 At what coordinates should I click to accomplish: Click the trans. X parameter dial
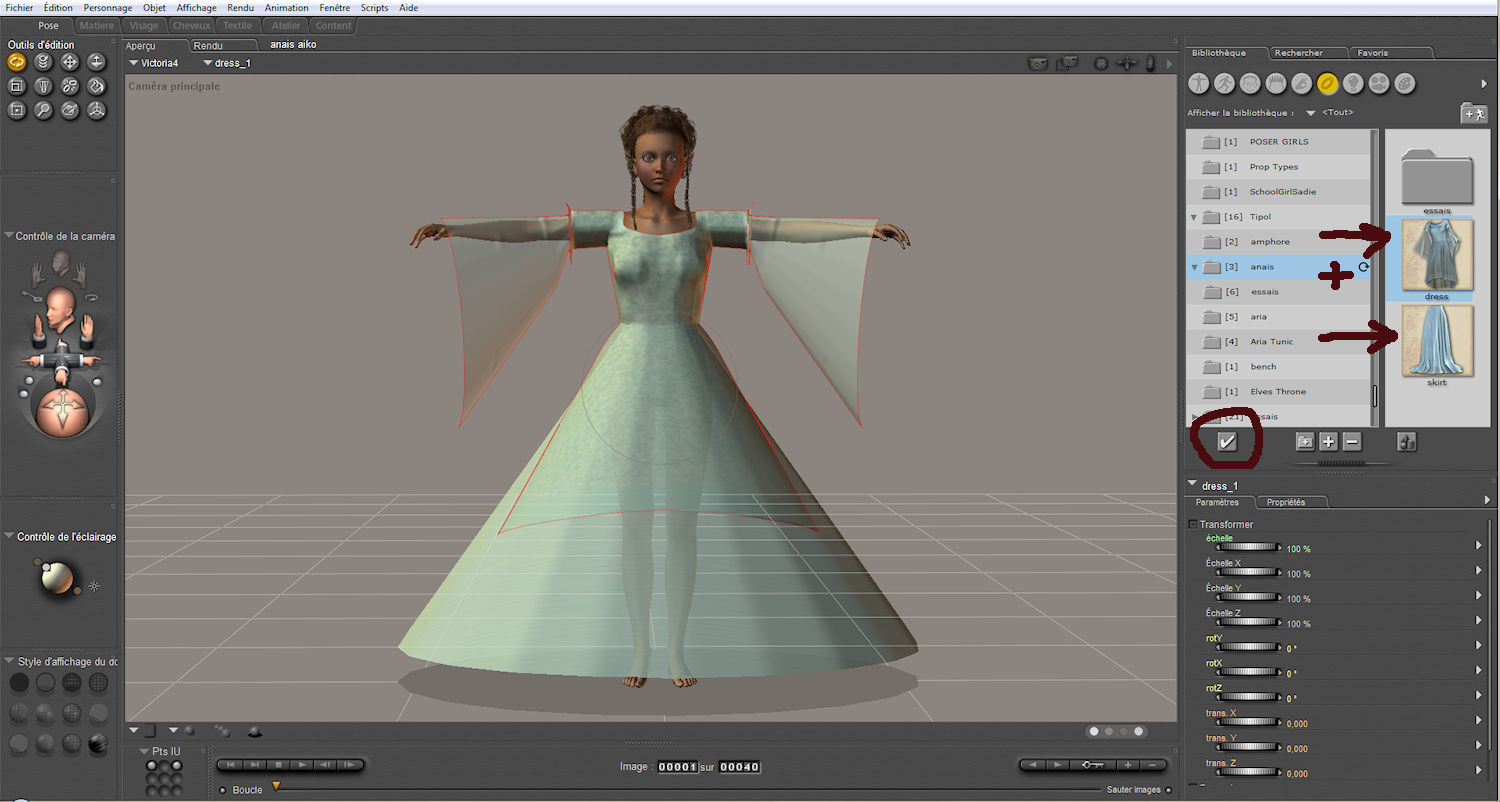[x=1248, y=722]
